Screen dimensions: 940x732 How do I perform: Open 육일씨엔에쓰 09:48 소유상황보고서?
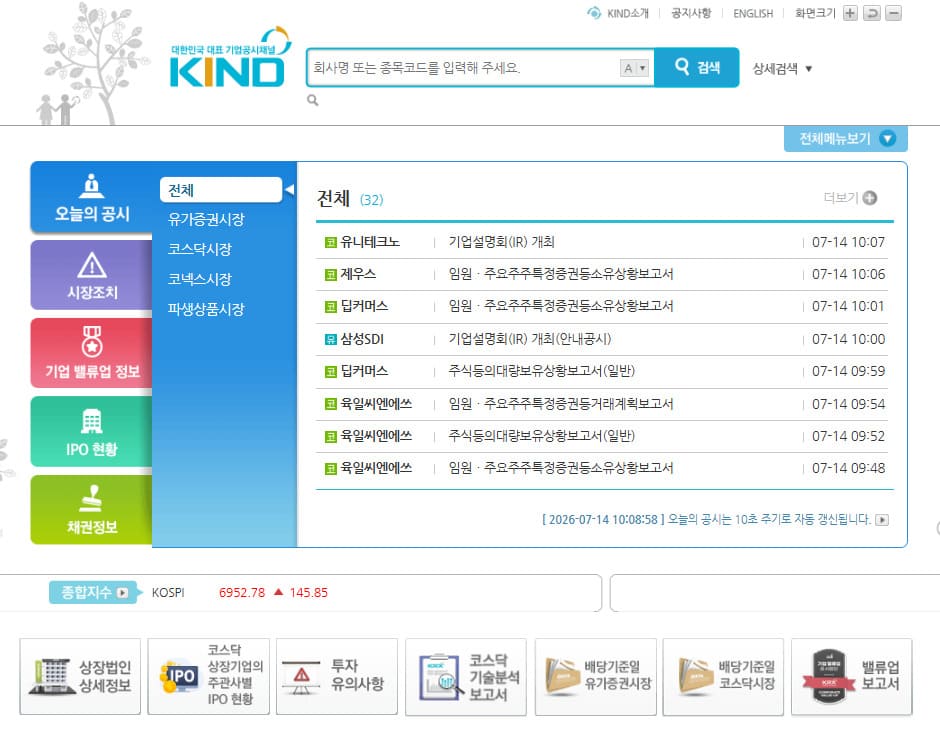tap(561, 468)
